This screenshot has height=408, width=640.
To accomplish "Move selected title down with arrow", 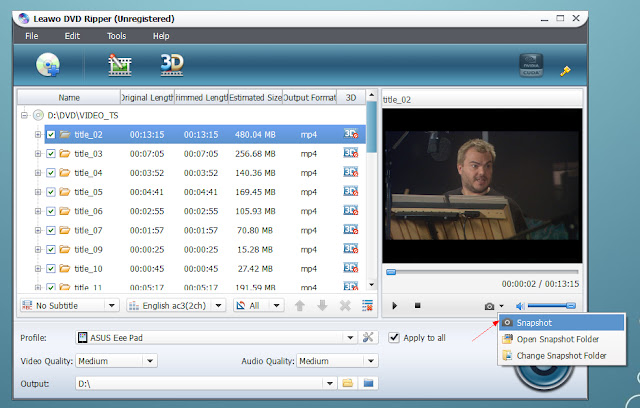I will [x=322, y=306].
